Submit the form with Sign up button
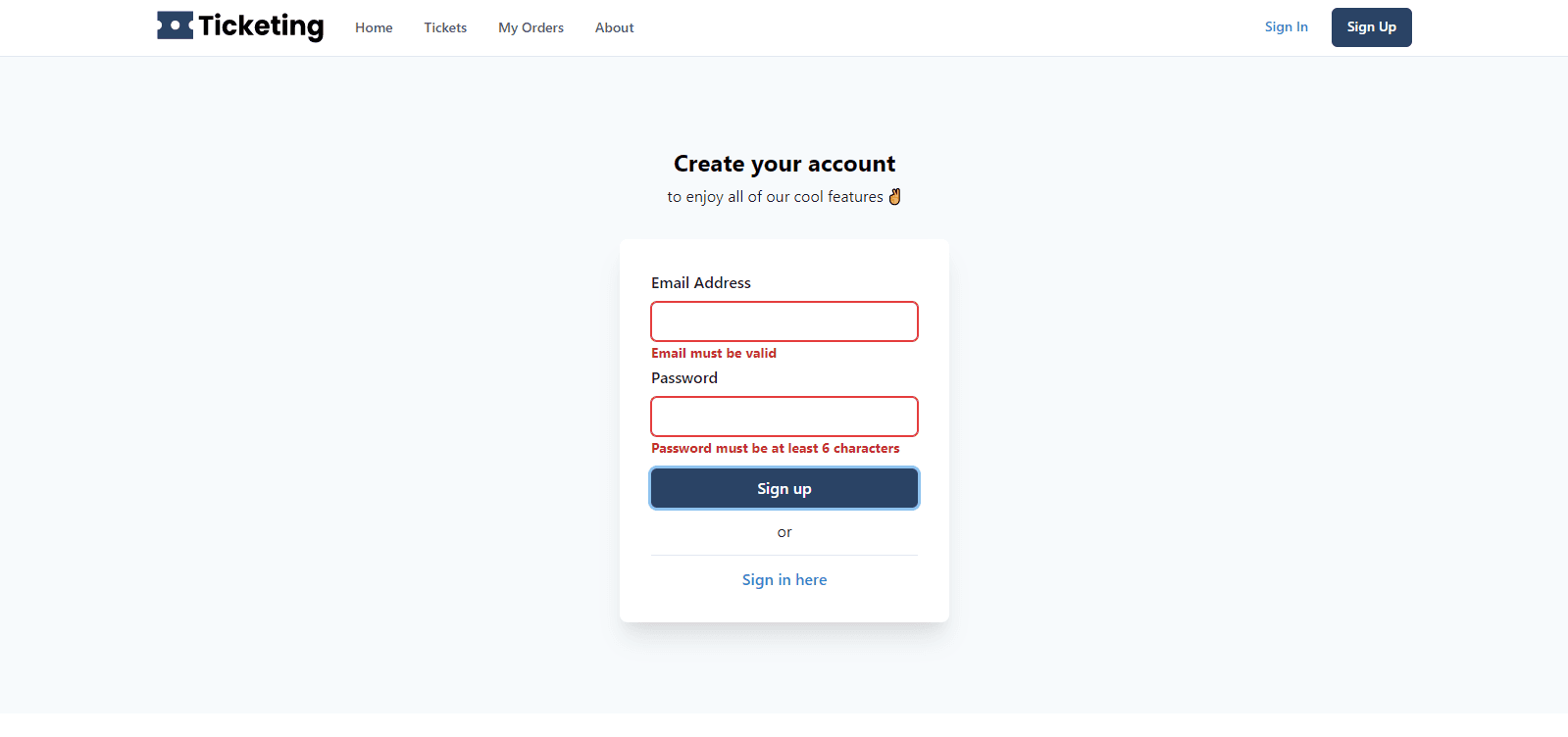The width and height of the screenshot is (1568, 737). pos(784,488)
